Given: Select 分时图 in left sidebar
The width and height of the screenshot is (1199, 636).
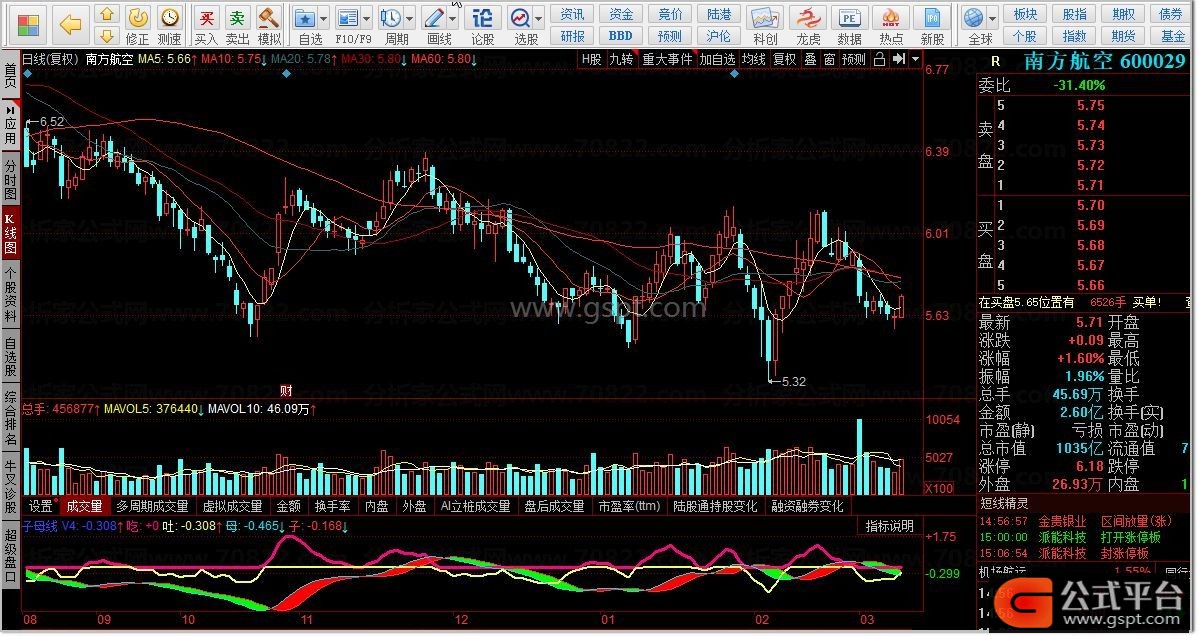Looking at the screenshot, I should coord(10,180).
